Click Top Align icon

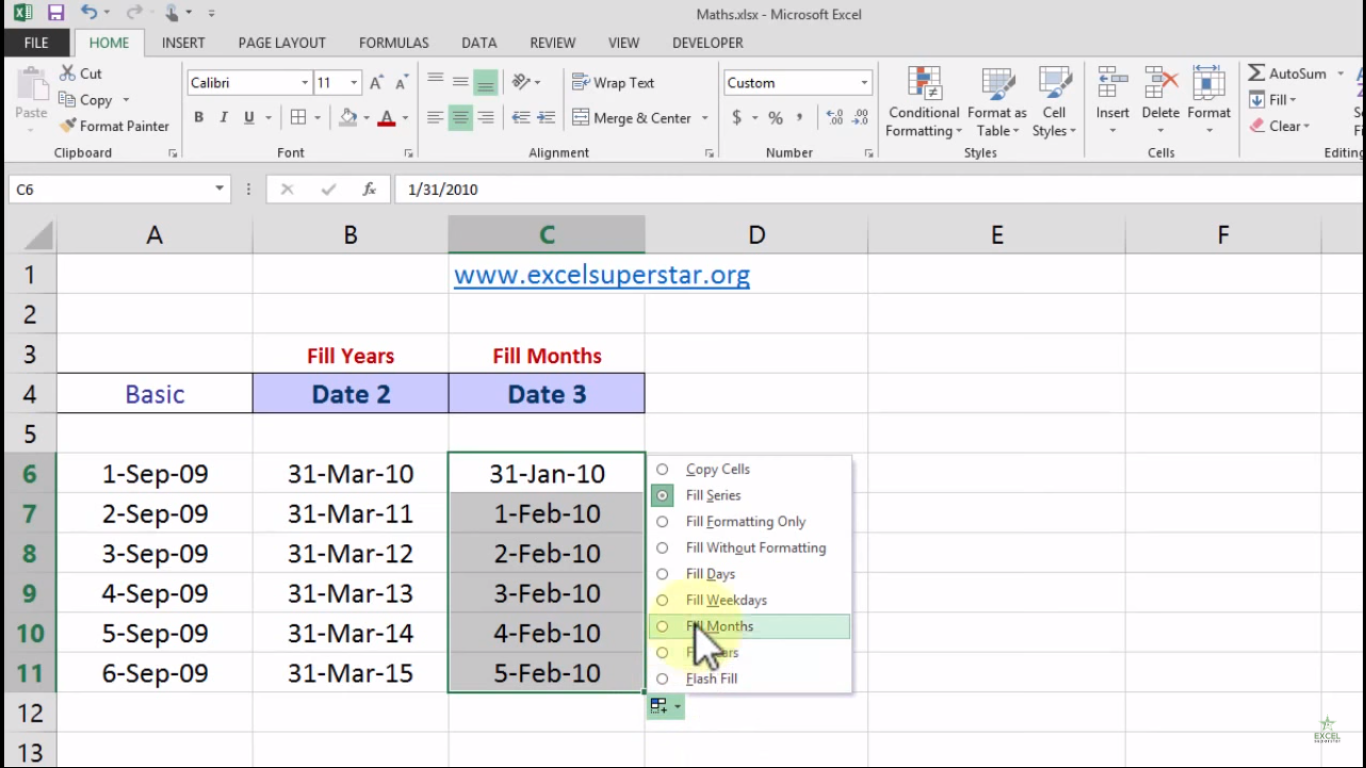(435, 82)
